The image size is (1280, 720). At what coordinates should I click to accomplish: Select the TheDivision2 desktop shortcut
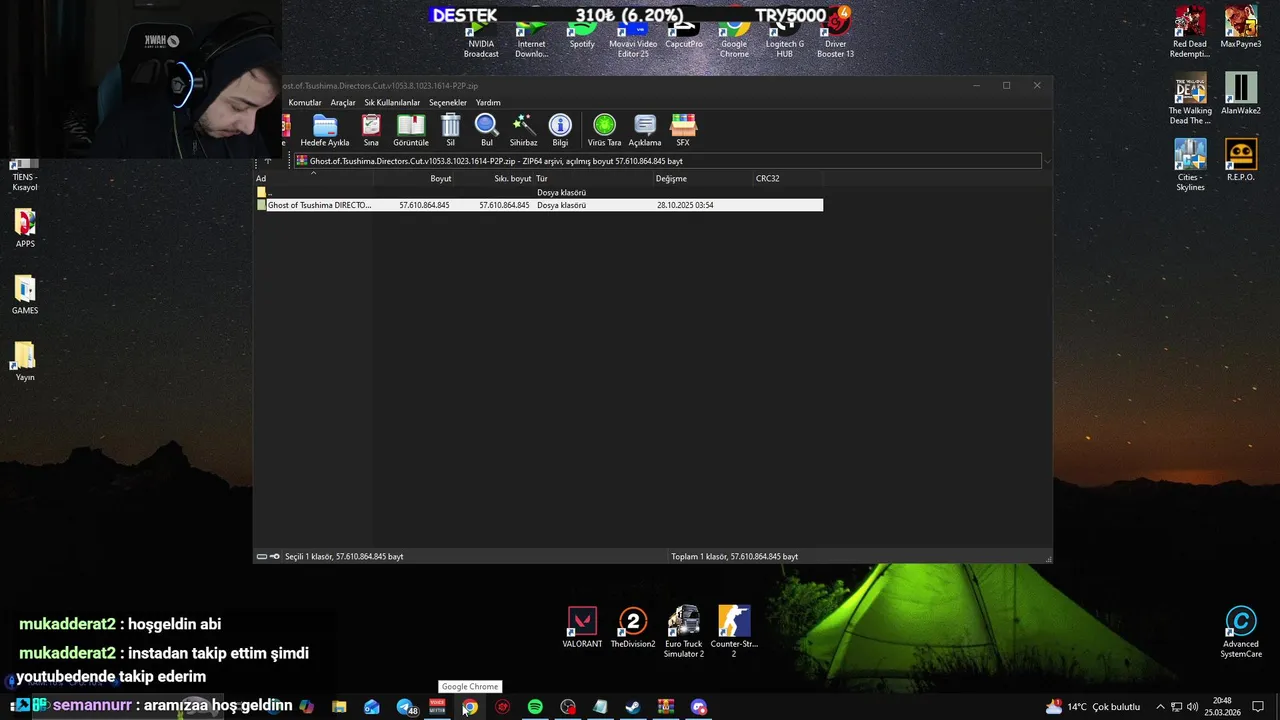633,628
